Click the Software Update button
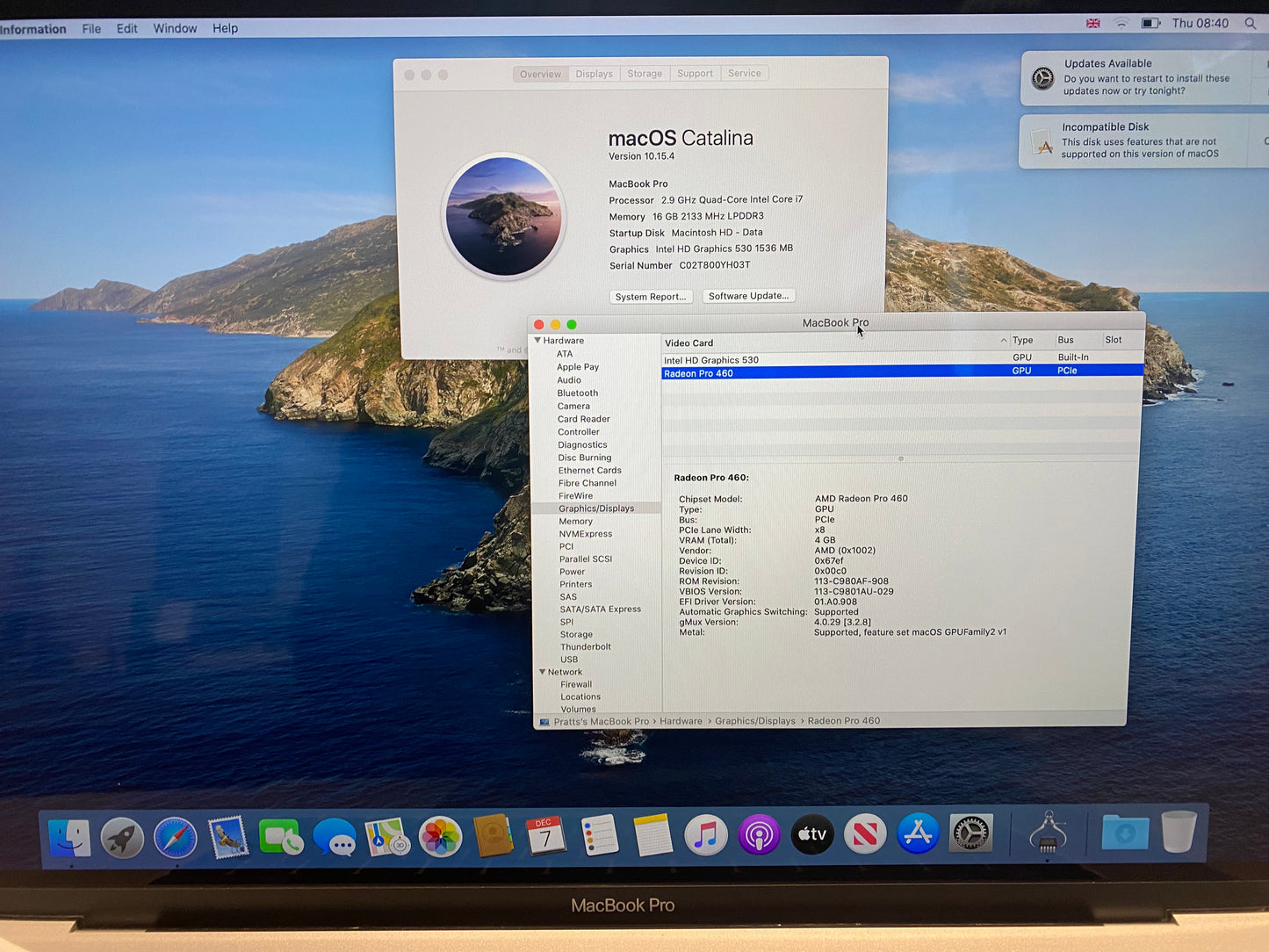Viewport: 1269px width, 952px height. pos(748,296)
